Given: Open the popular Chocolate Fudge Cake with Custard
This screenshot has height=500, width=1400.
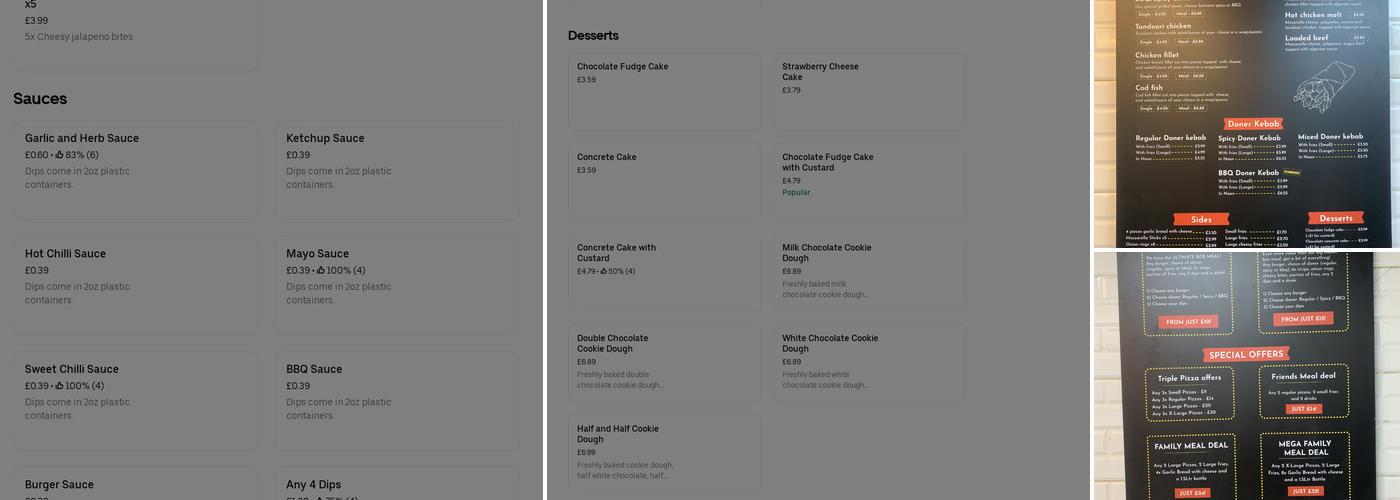Looking at the screenshot, I should coord(869,181).
